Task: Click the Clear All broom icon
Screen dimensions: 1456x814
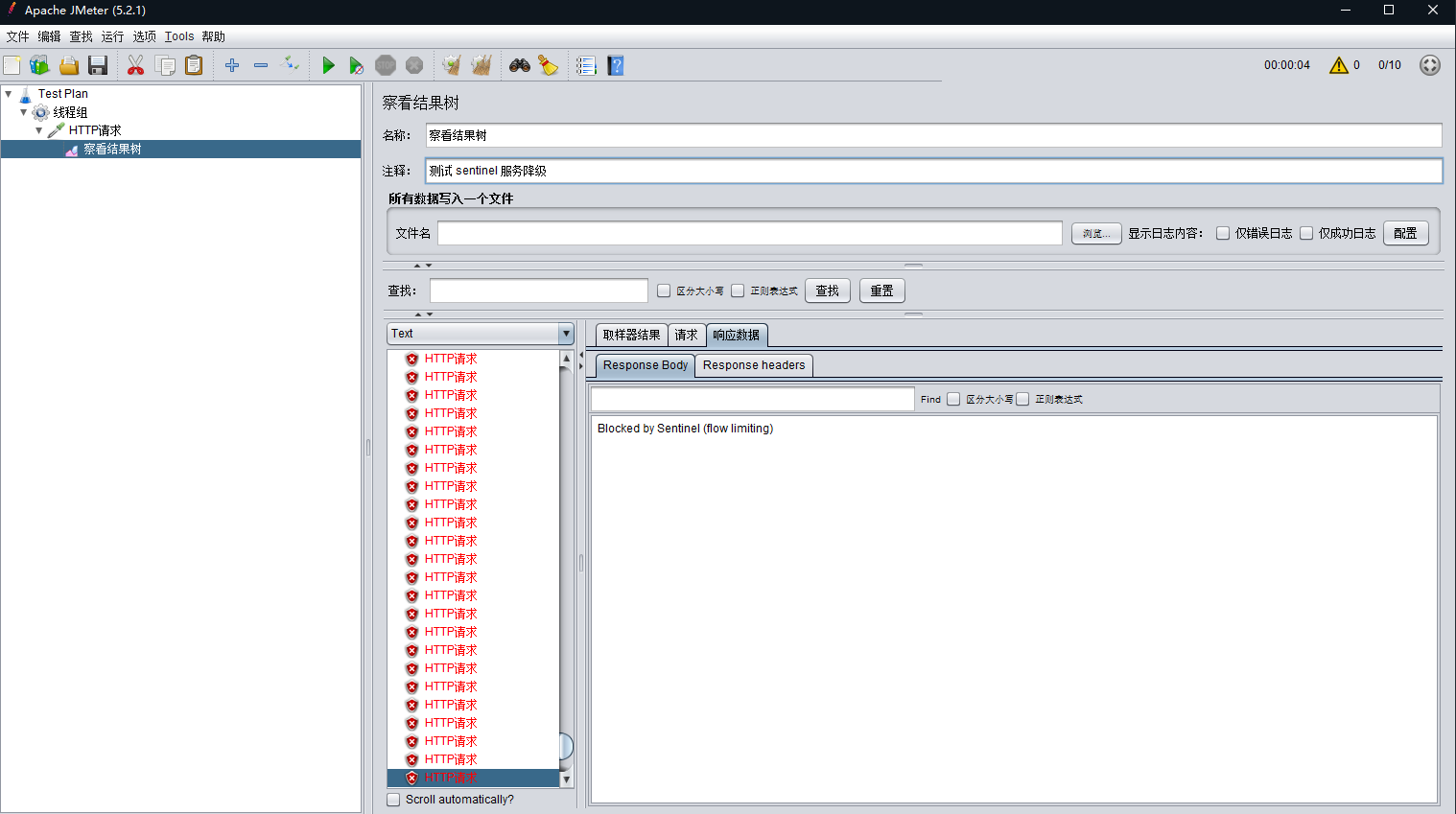Action: pyautogui.click(x=481, y=65)
